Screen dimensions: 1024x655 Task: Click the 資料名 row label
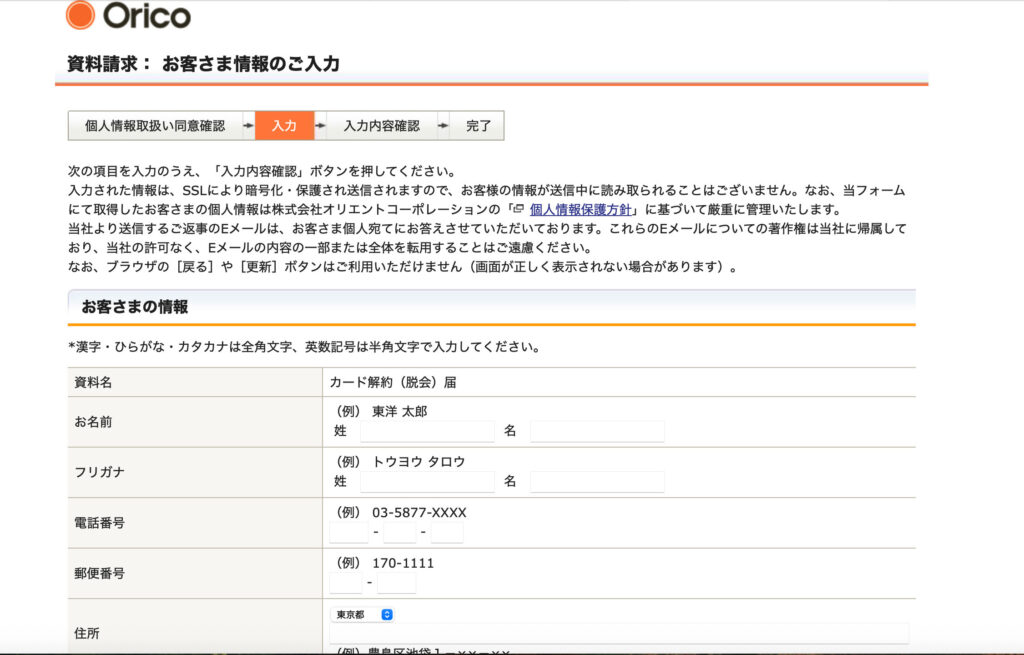coord(93,382)
